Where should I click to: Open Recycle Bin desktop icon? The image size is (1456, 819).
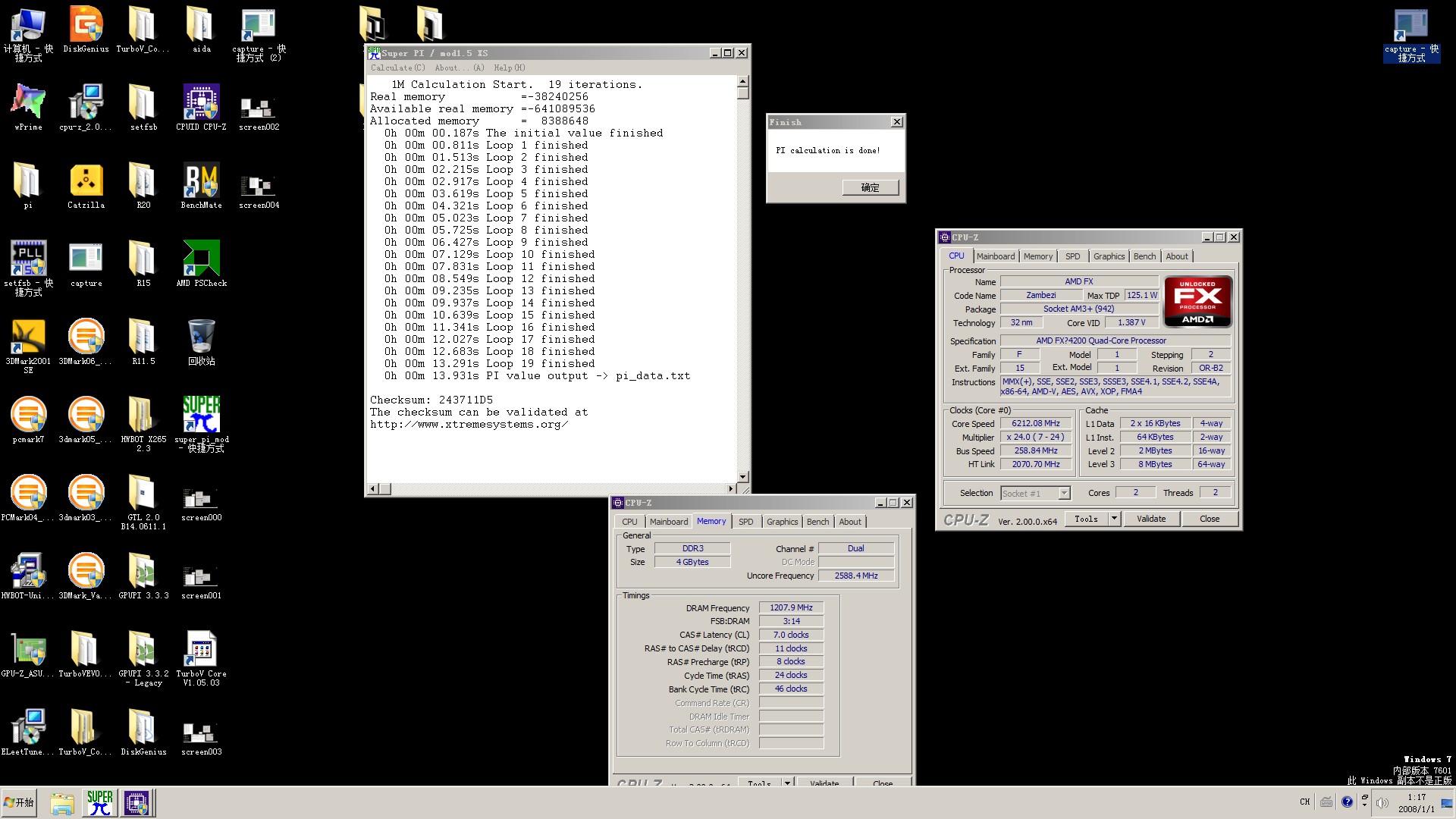(x=201, y=342)
